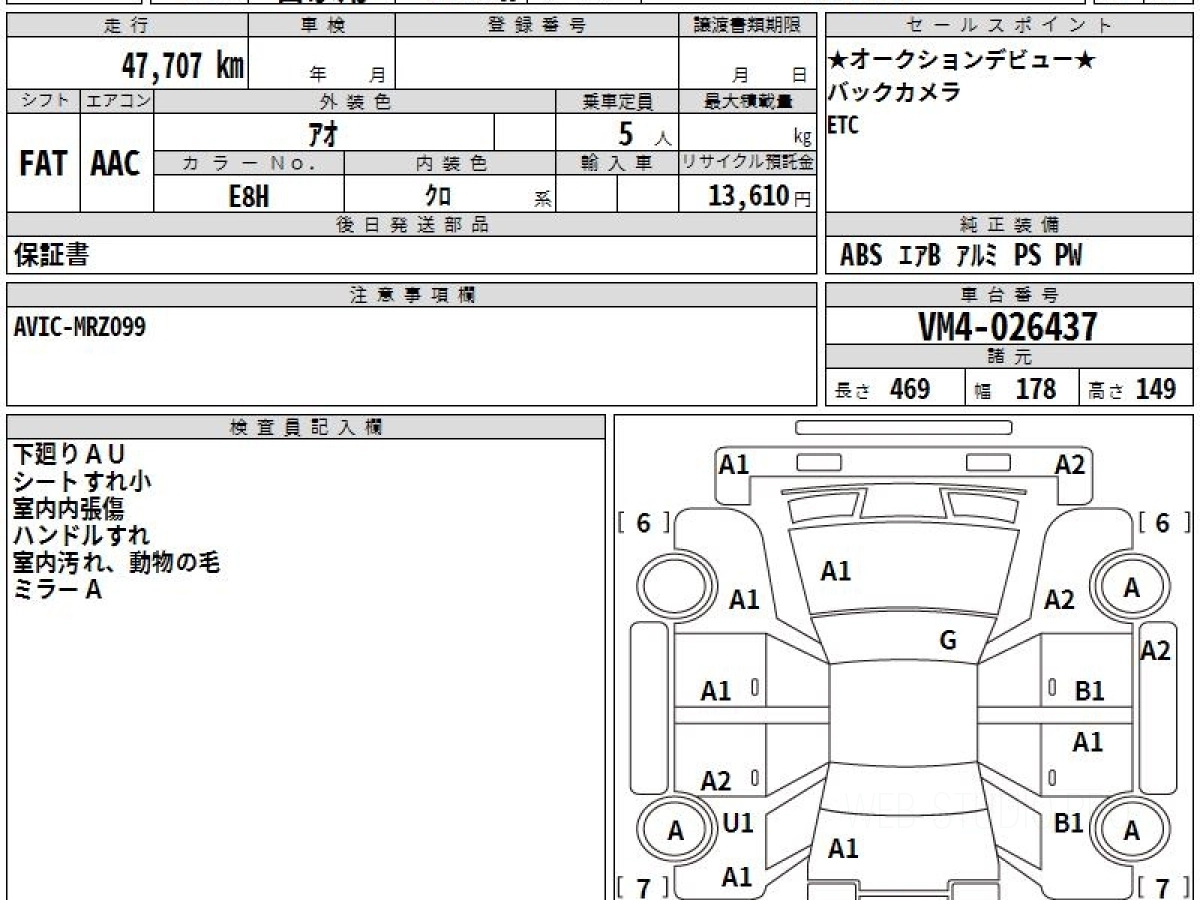Viewport: 1200px width, 900px height.
Task: Select the バックカメラ line
Action: (895, 93)
